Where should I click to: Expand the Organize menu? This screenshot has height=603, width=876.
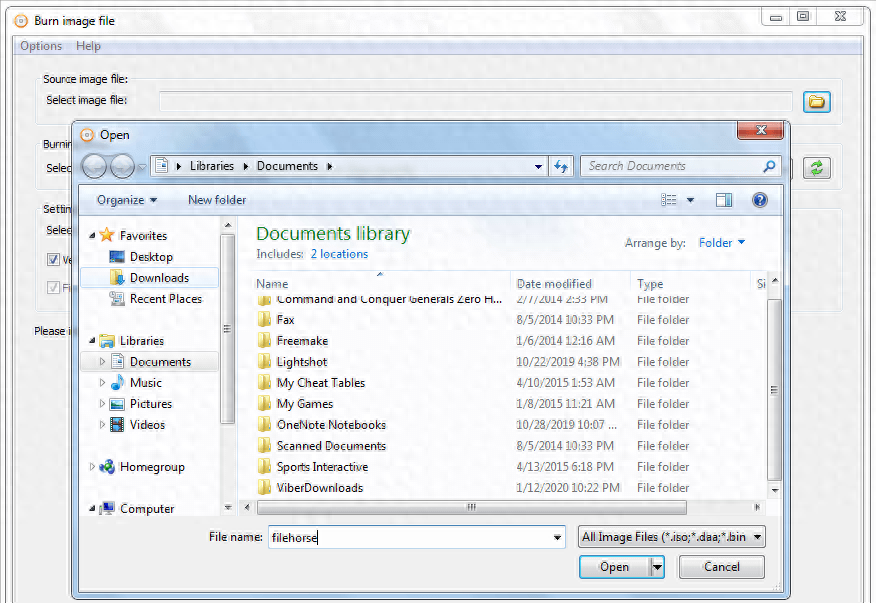click(x=126, y=200)
